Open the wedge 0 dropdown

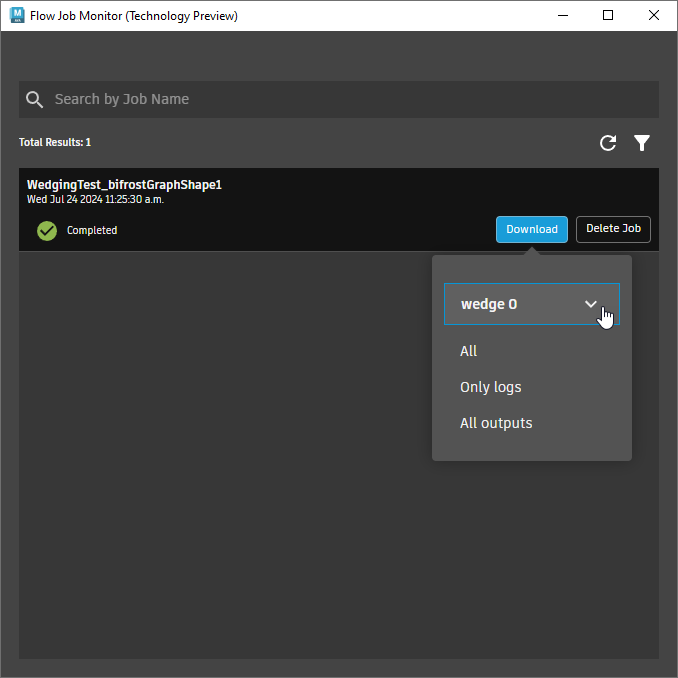[531, 304]
